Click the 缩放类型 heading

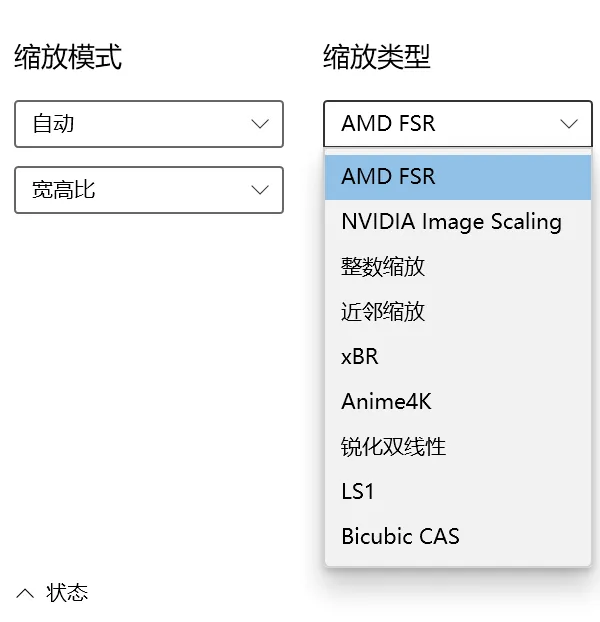[377, 57]
